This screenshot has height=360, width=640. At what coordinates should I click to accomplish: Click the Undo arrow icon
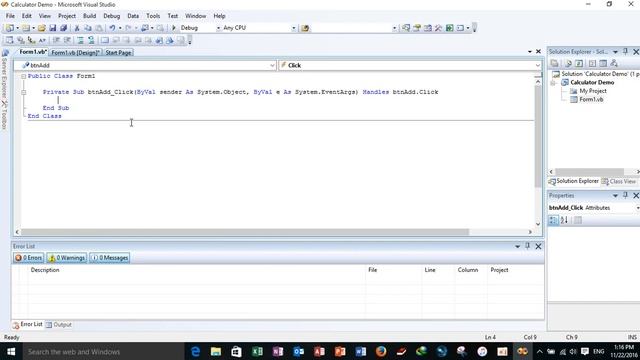pos(112,28)
